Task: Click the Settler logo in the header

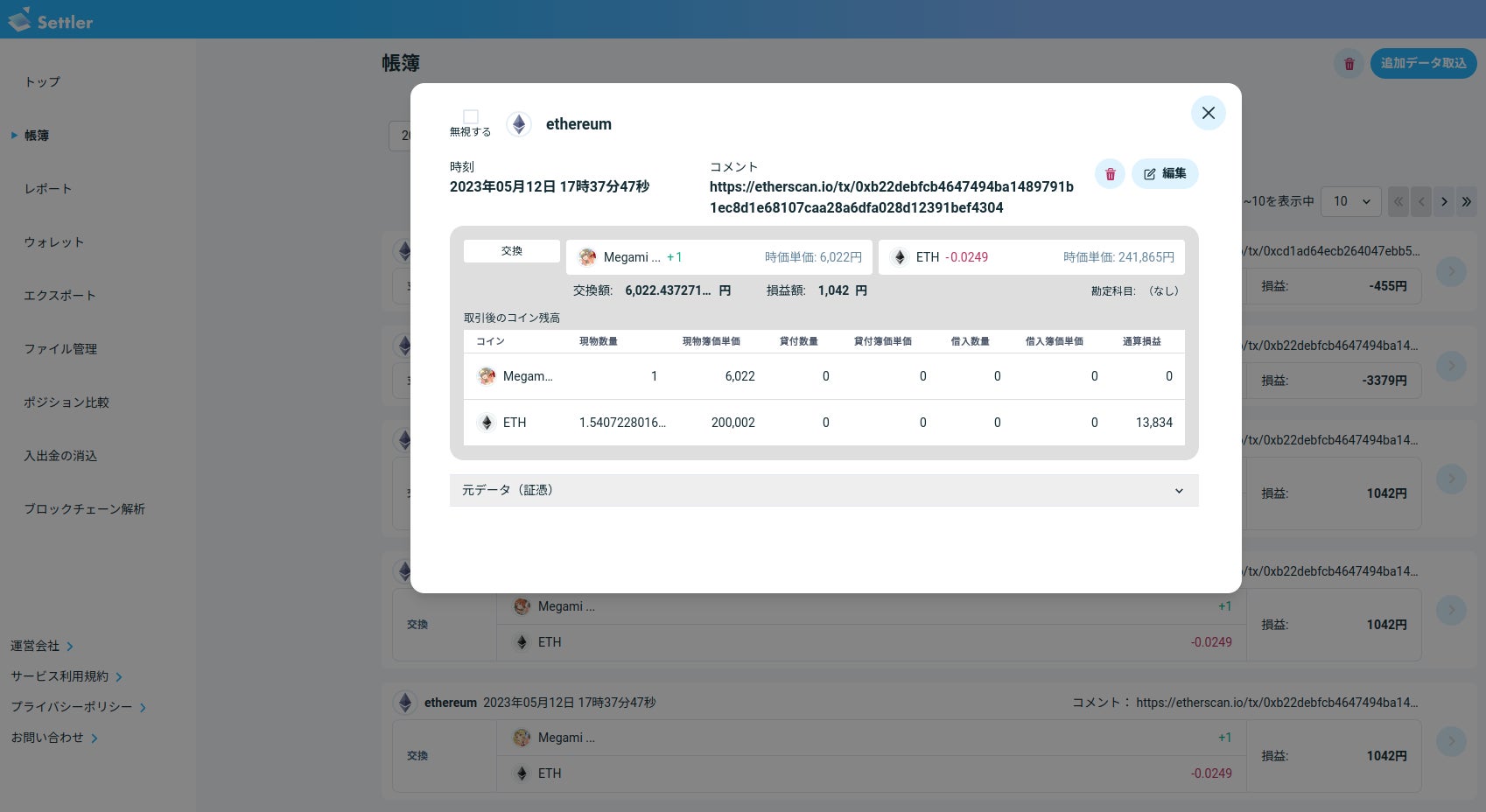Action: coord(50,20)
